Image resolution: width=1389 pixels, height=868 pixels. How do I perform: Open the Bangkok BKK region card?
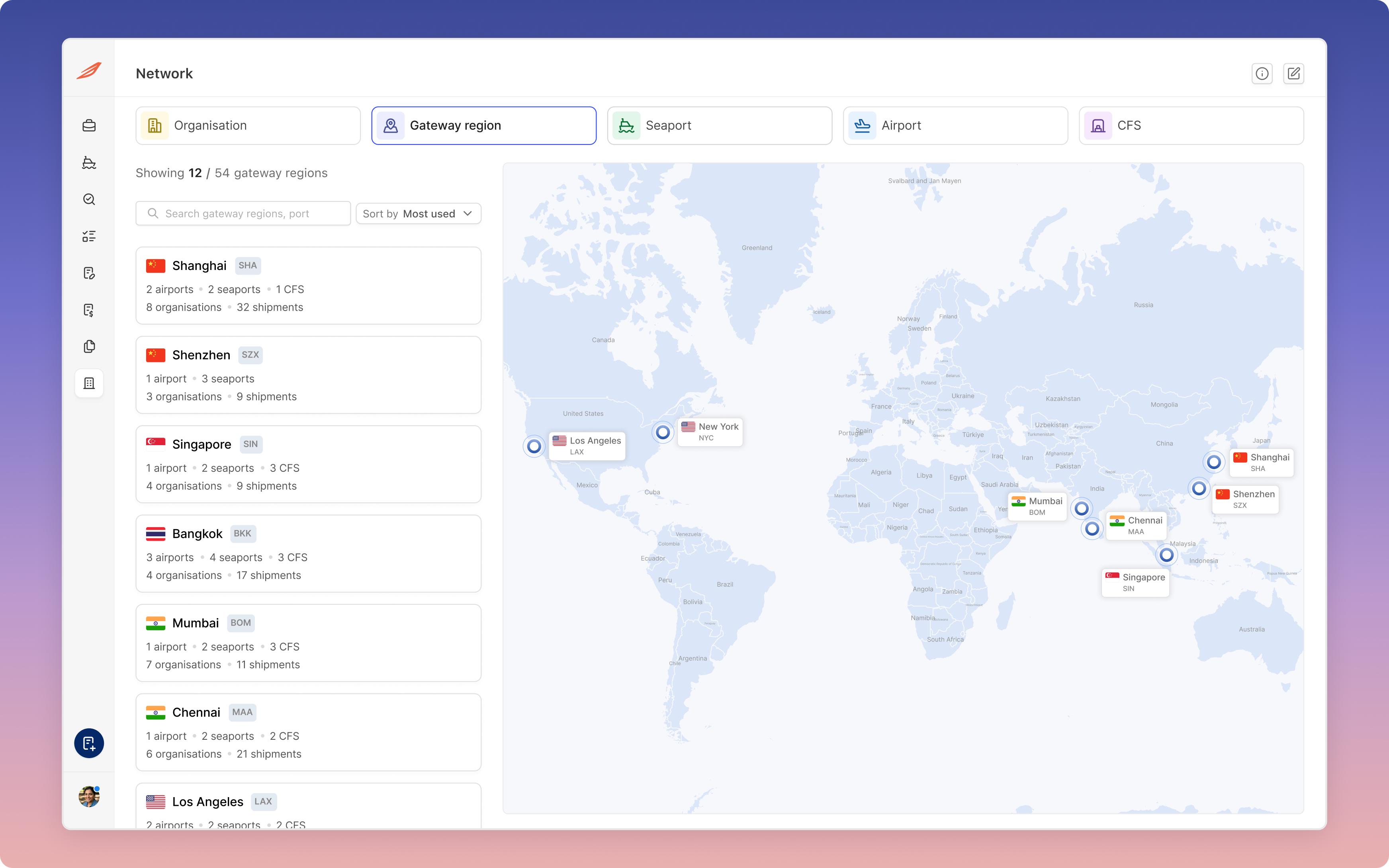308,554
